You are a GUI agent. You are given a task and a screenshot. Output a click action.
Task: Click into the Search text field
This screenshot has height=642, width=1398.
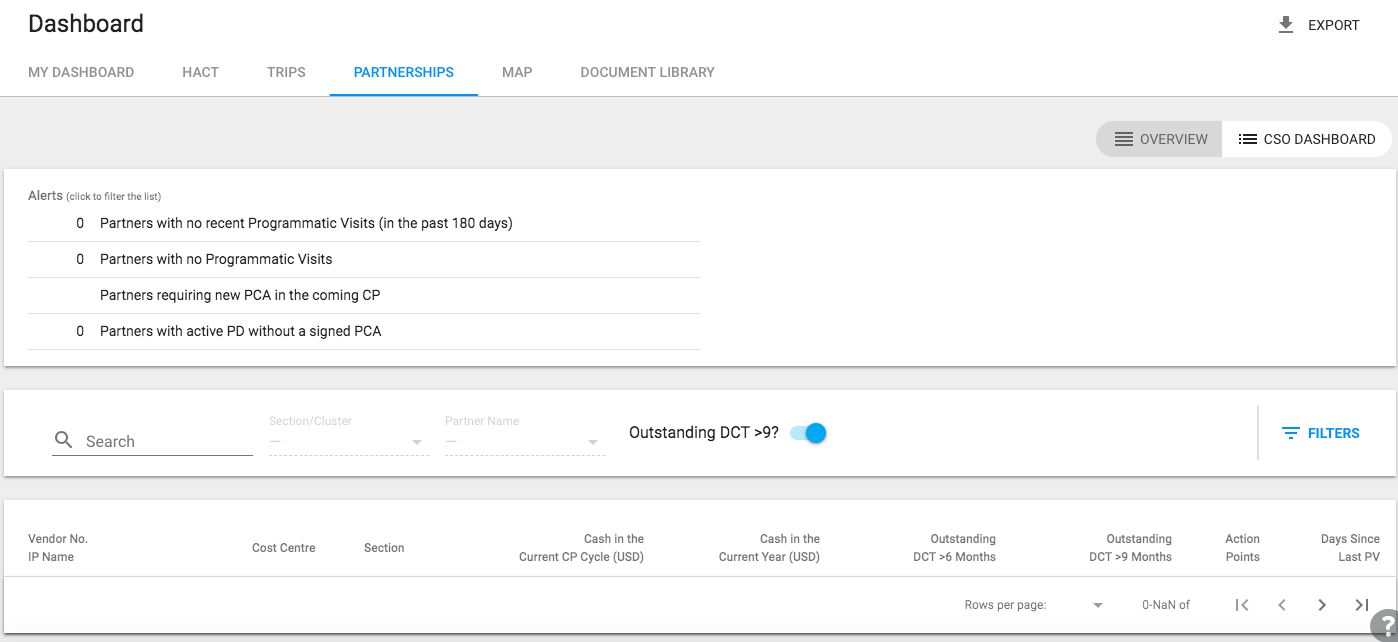click(x=166, y=441)
